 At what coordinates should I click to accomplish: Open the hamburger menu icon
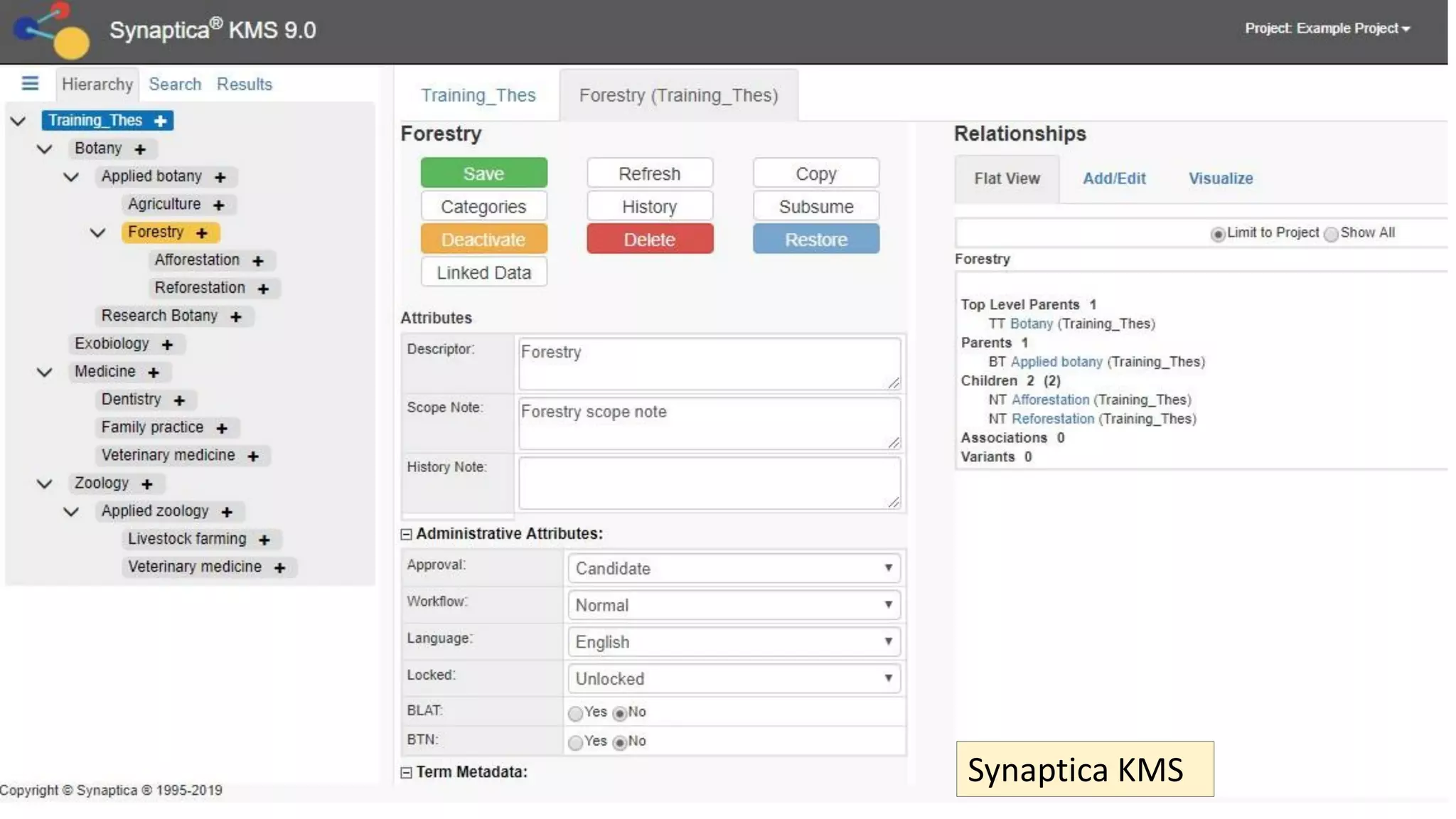pyautogui.click(x=30, y=83)
